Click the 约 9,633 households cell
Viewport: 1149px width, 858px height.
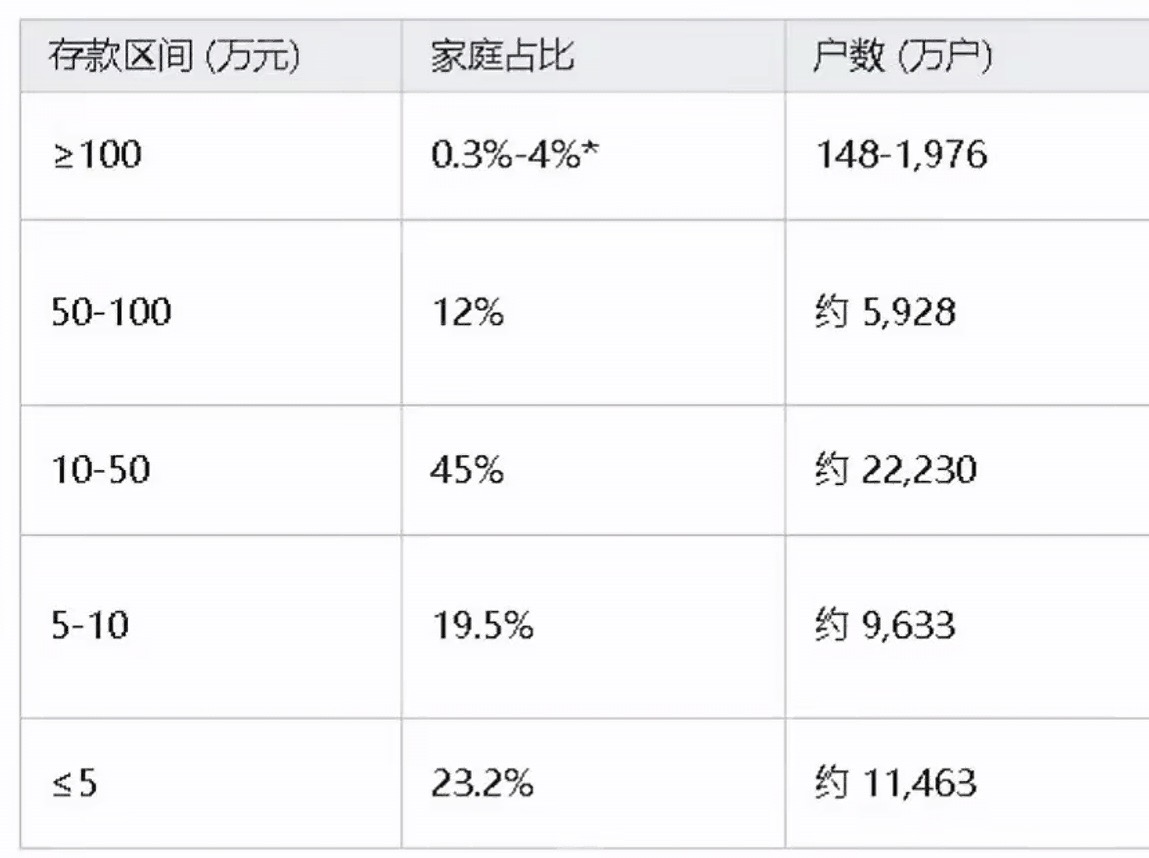point(885,626)
